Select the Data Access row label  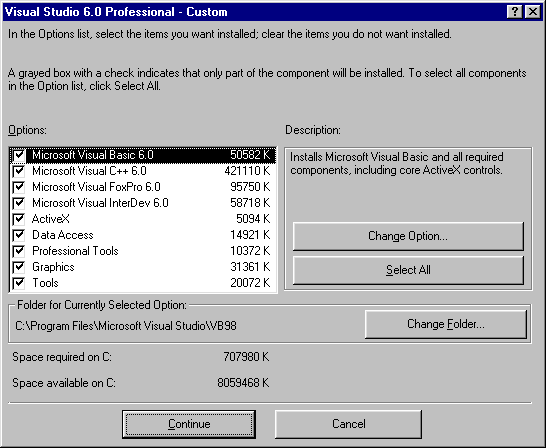63,235
